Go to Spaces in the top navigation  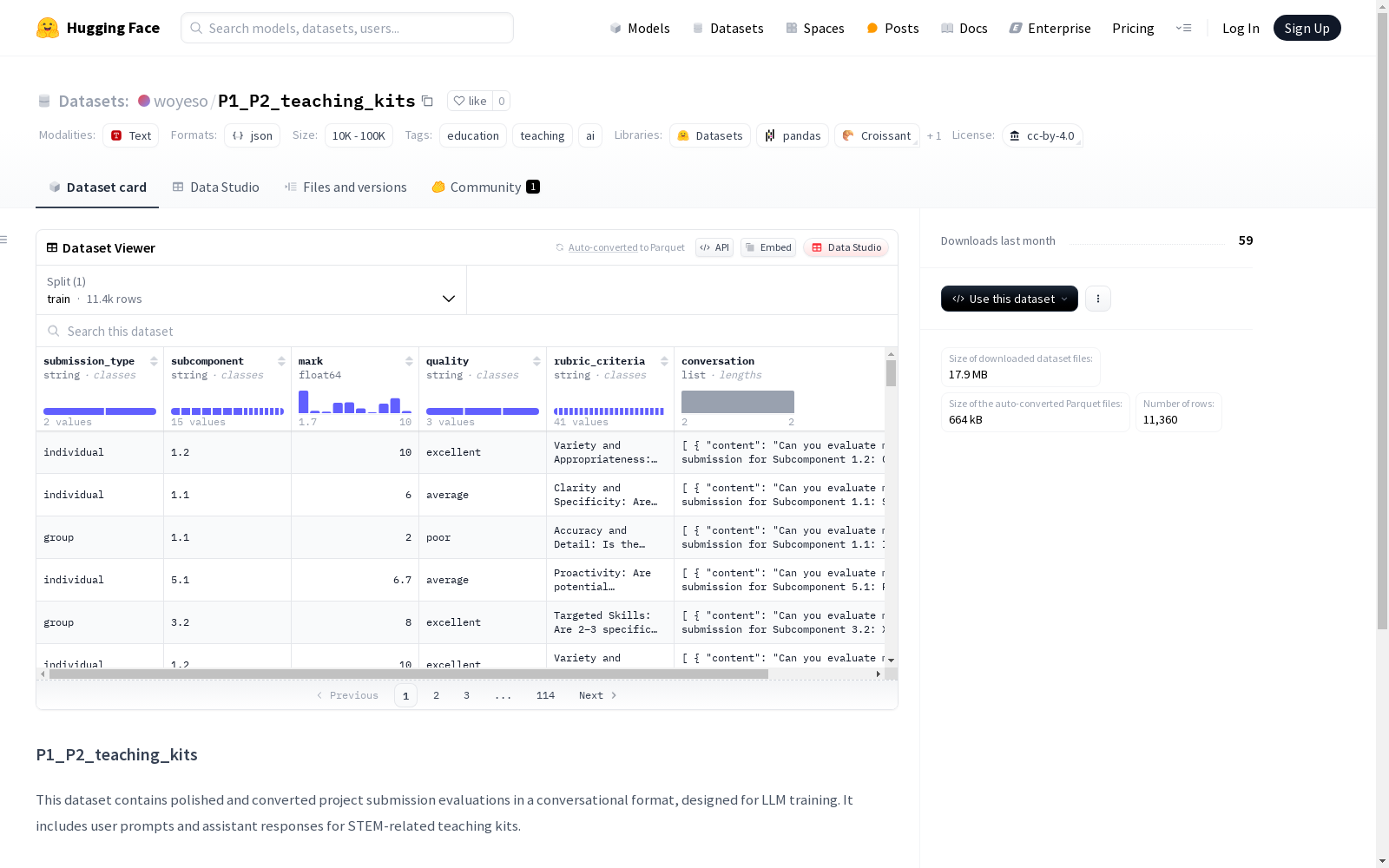[x=815, y=28]
